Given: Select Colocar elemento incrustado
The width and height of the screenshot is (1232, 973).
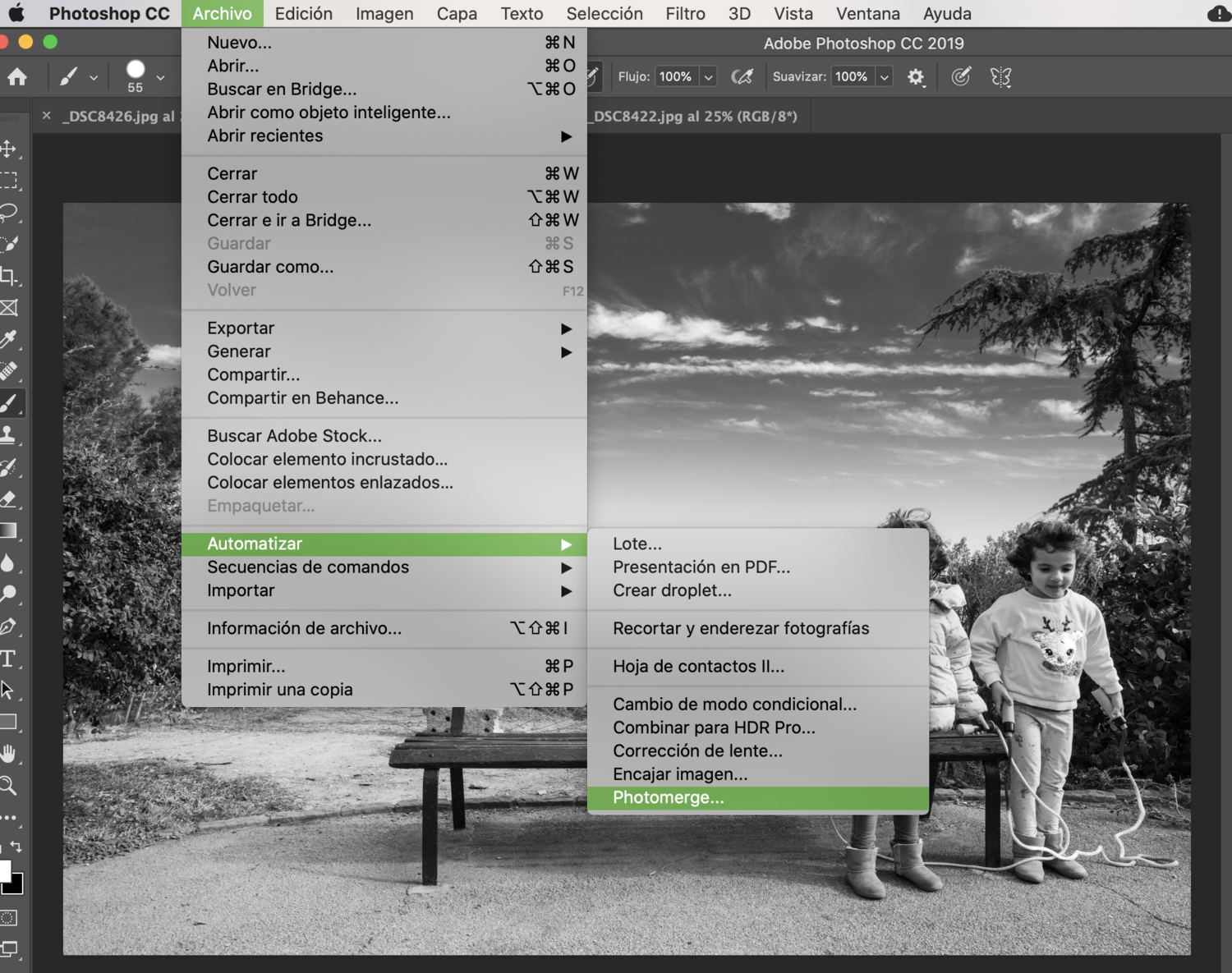Looking at the screenshot, I should [384, 460].
